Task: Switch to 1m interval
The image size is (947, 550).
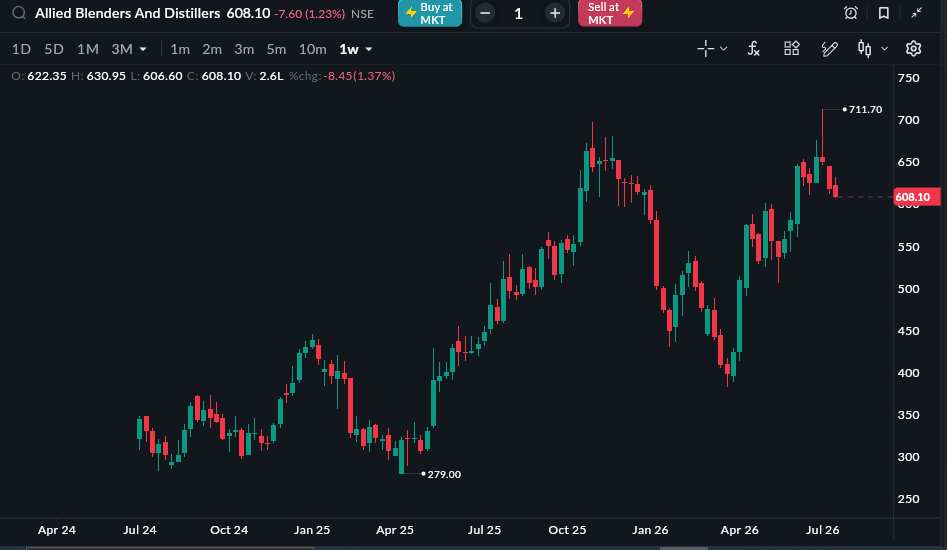Action: click(x=180, y=49)
